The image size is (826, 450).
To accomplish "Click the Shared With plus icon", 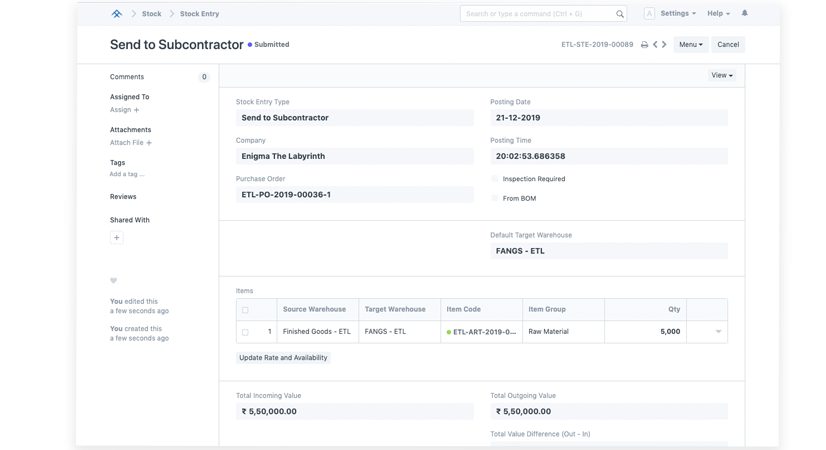I will pos(116,238).
